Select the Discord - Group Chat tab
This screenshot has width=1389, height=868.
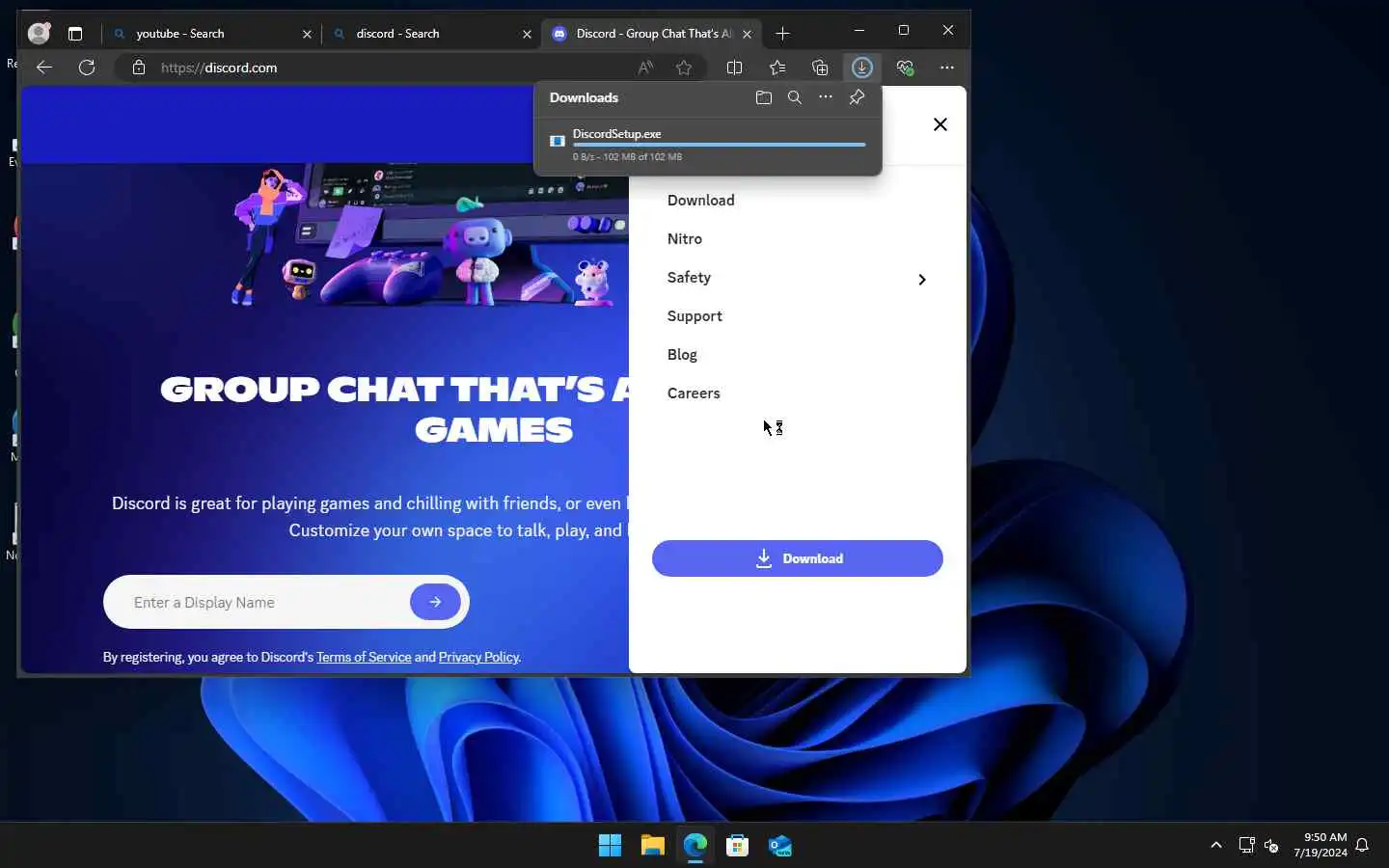pos(652,34)
